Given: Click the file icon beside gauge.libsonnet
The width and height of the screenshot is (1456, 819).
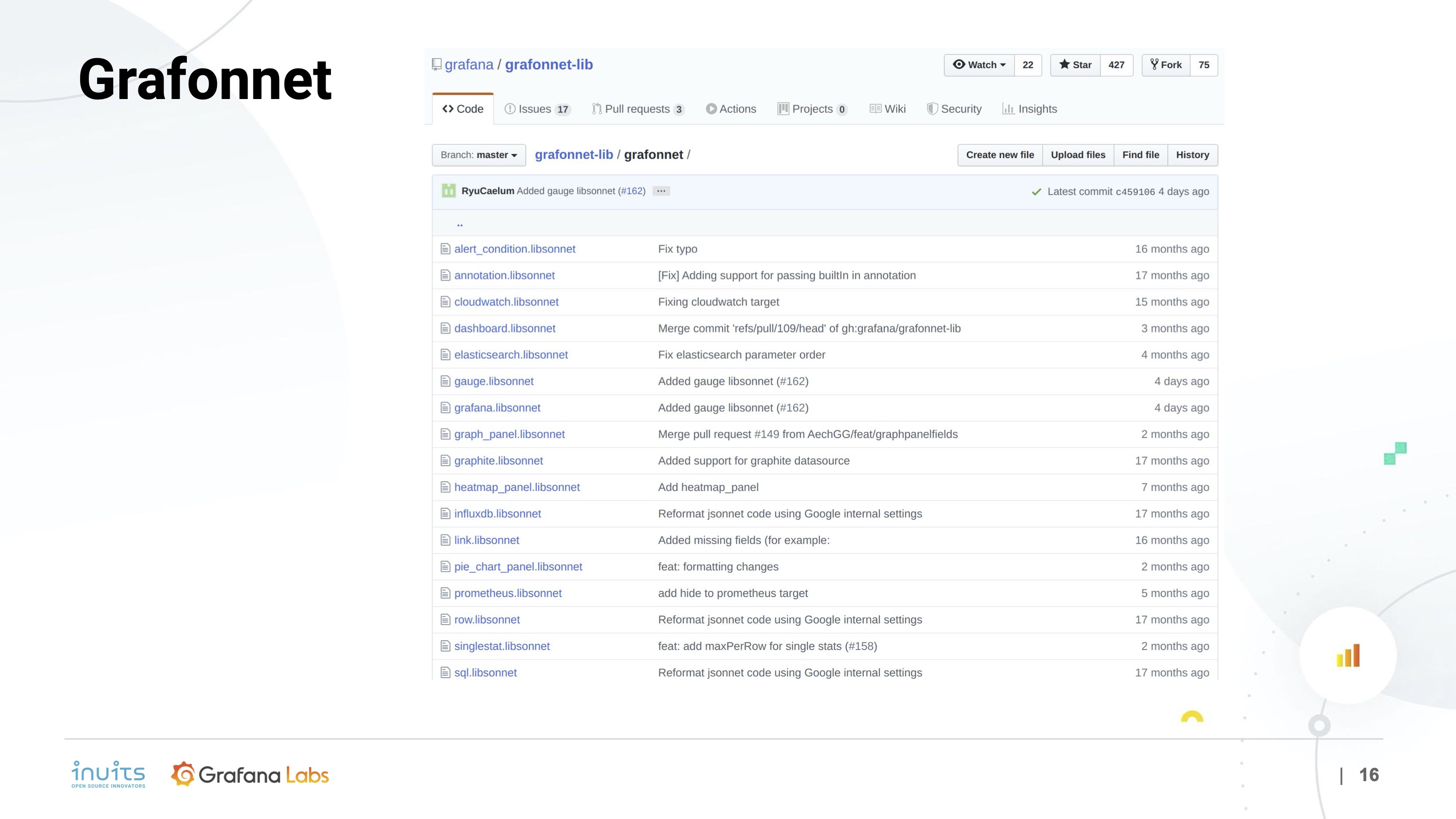Looking at the screenshot, I should [x=446, y=382].
